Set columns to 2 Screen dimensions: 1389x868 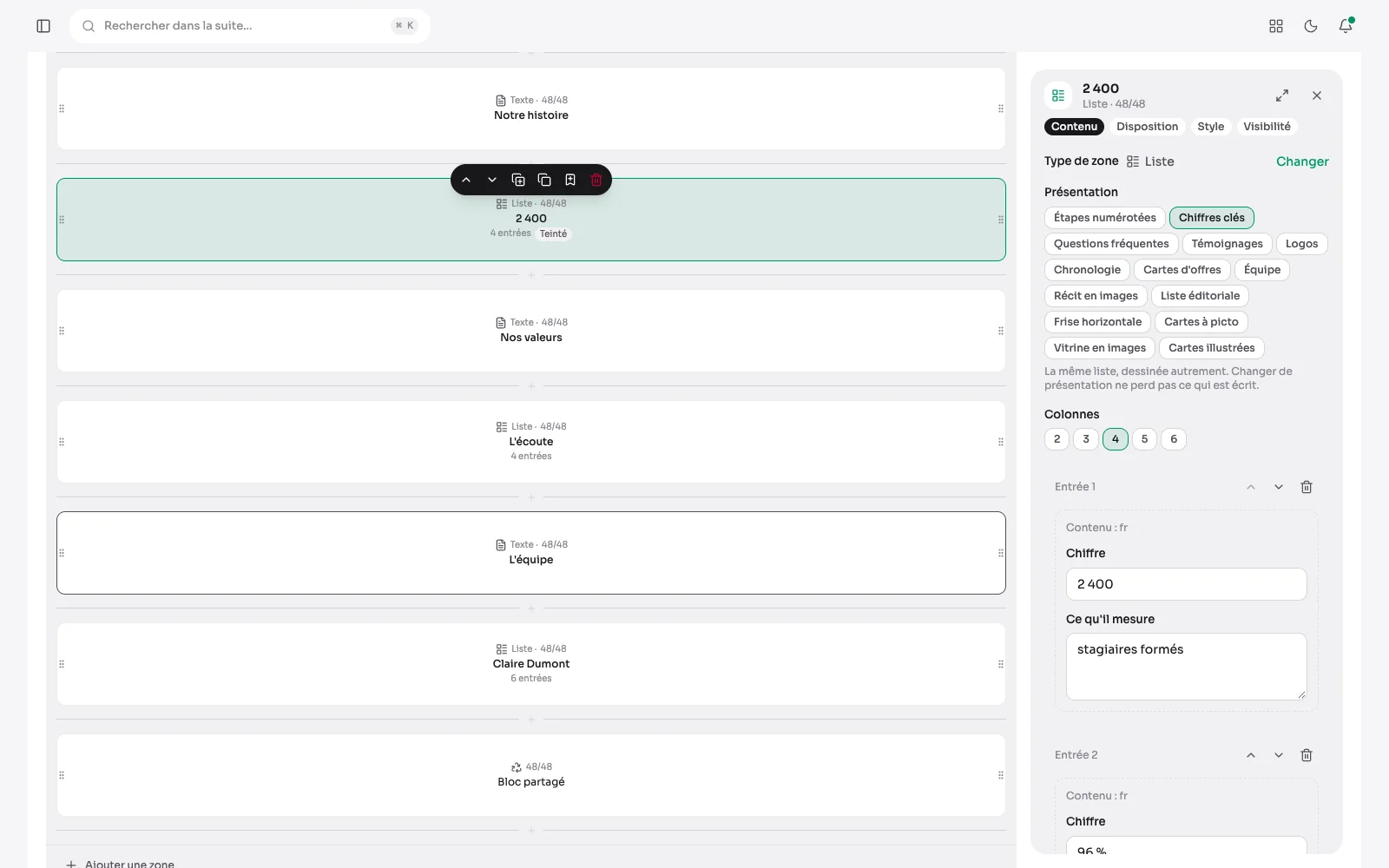pos(1057,439)
